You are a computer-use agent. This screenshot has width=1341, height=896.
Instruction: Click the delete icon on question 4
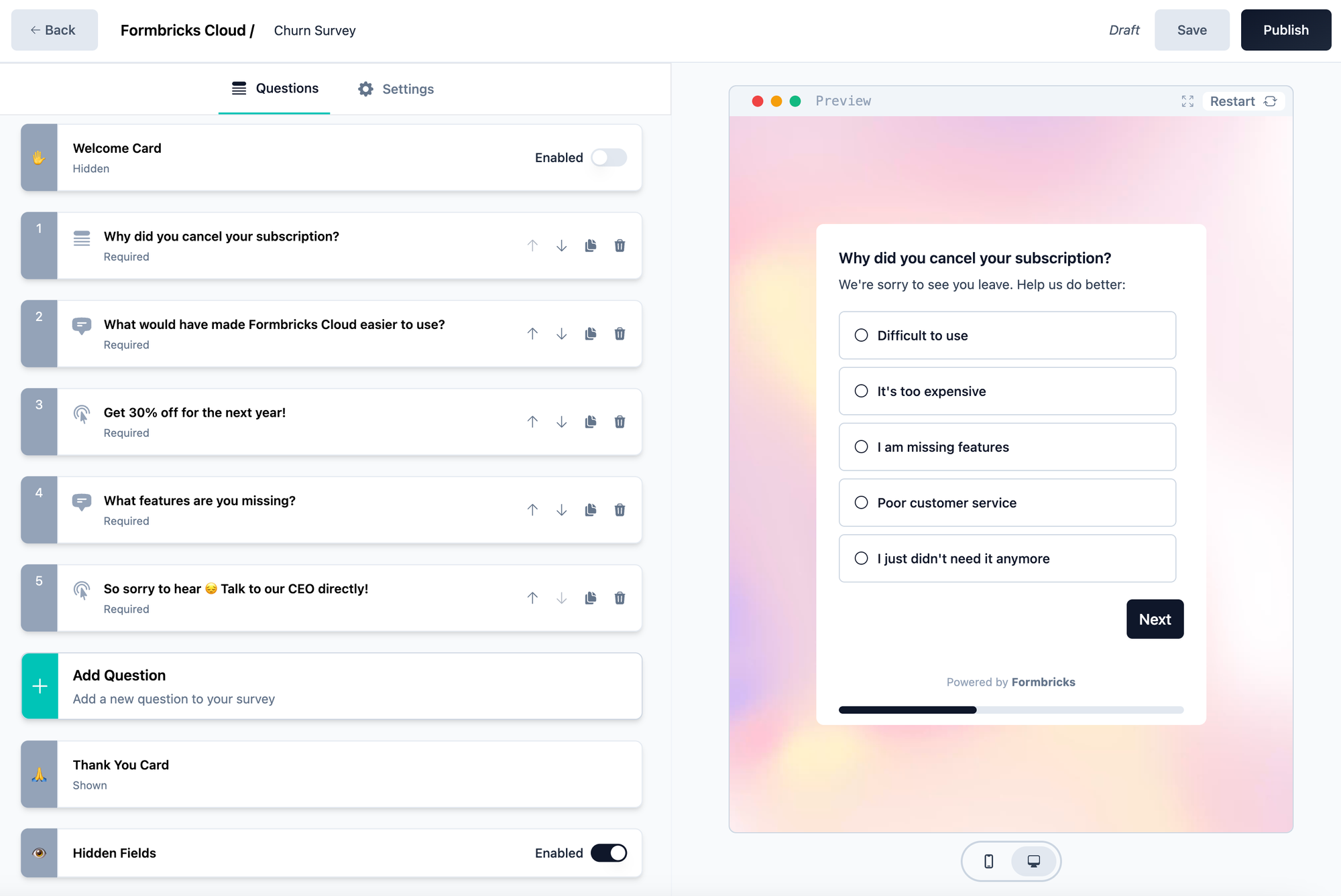pos(620,510)
